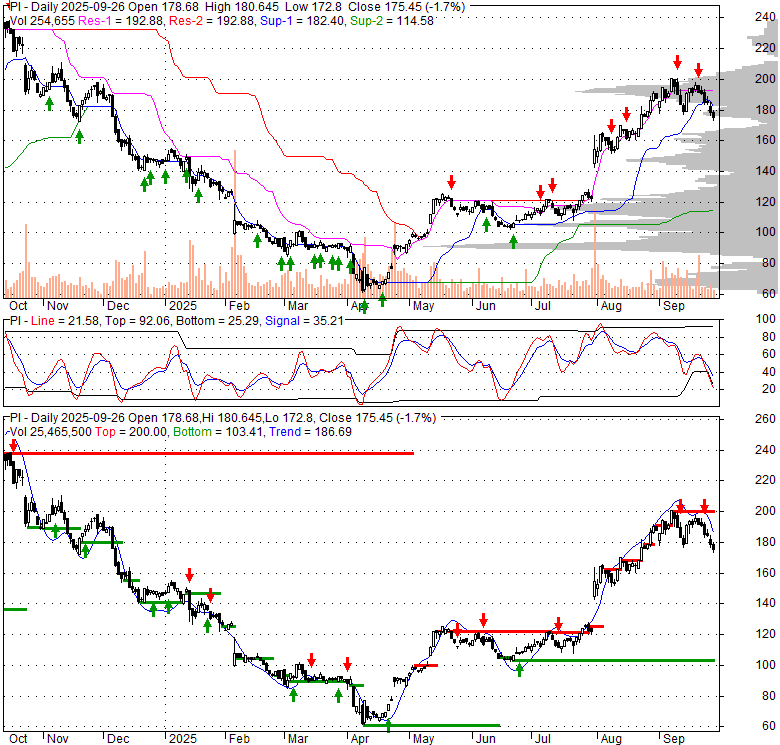
Task: Select the 2025 label on top chart time axis
Action: [183, 306]
